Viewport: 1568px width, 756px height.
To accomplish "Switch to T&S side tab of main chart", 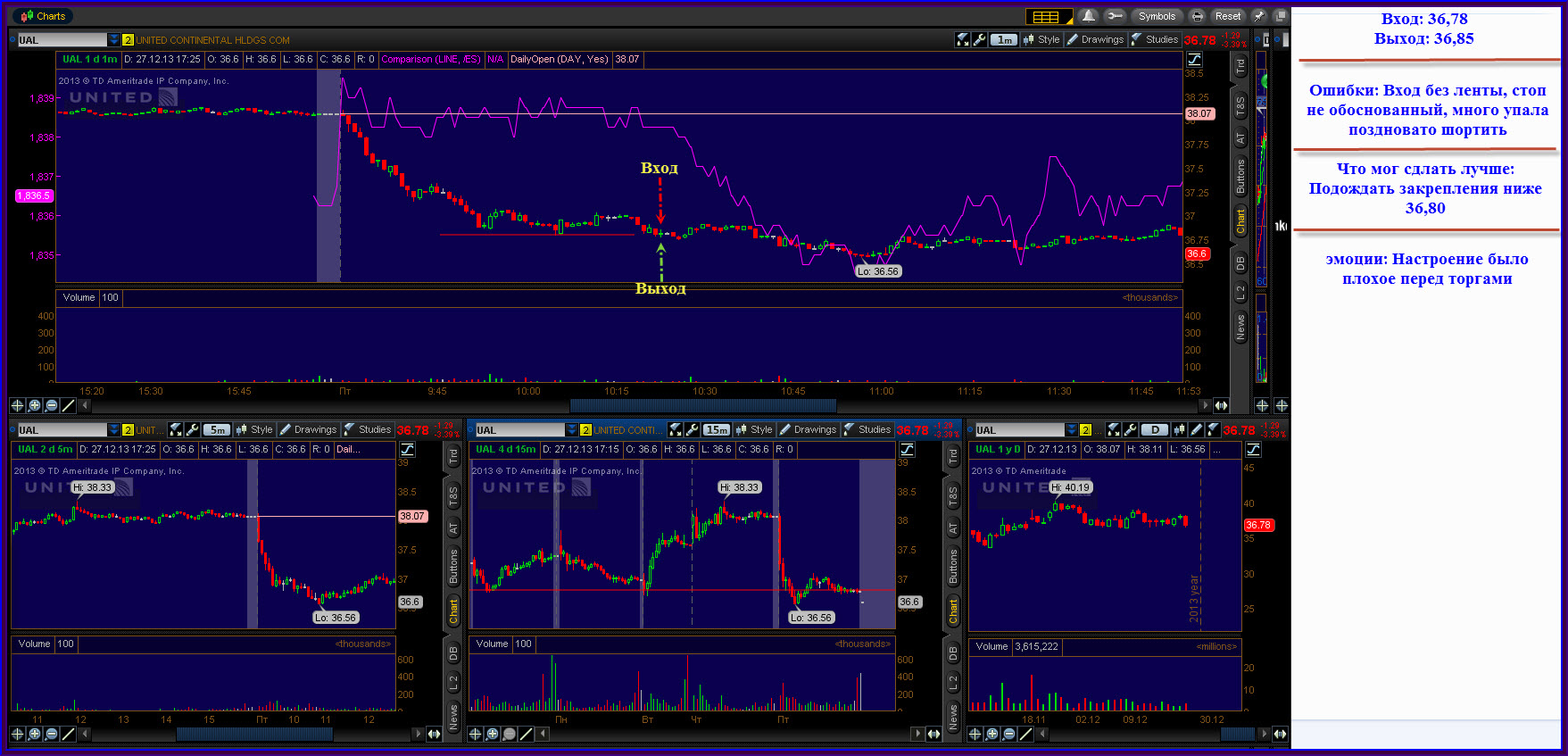I will click(x=1240, y=106).
